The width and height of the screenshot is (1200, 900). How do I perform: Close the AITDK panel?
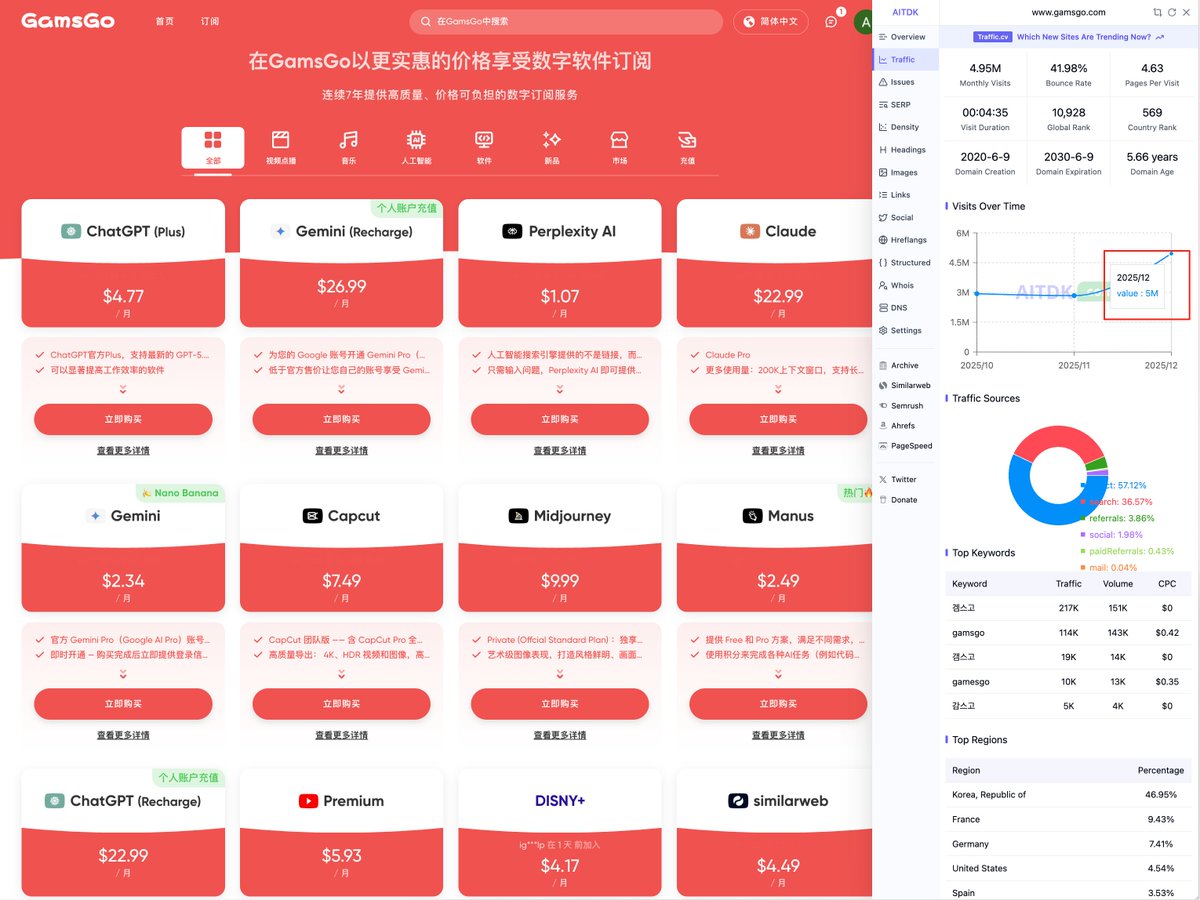tap(1186, 12)
